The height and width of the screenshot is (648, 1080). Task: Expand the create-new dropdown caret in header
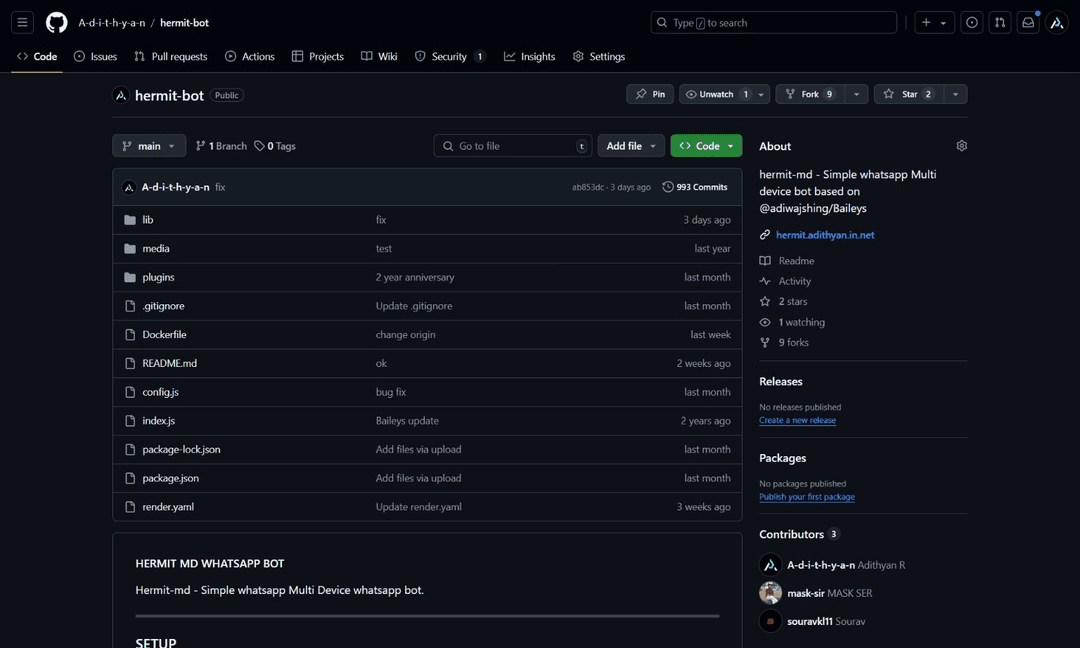pyautogui.click(x=944, y=23)
